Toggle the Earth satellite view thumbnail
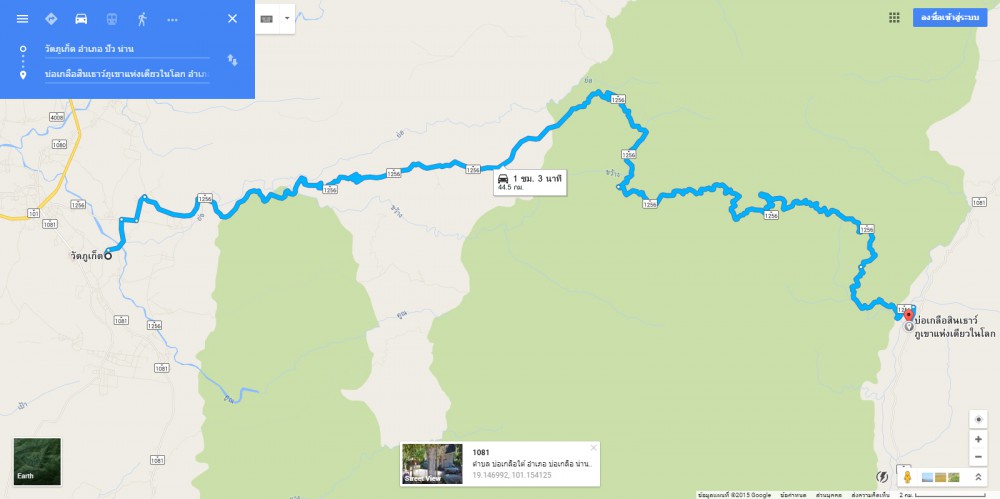 coord(37,461)
